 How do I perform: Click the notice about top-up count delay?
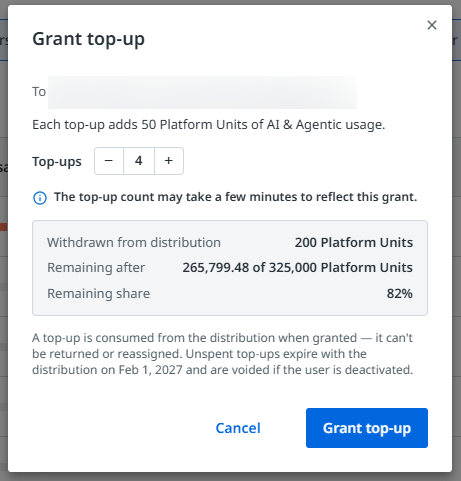236,197
